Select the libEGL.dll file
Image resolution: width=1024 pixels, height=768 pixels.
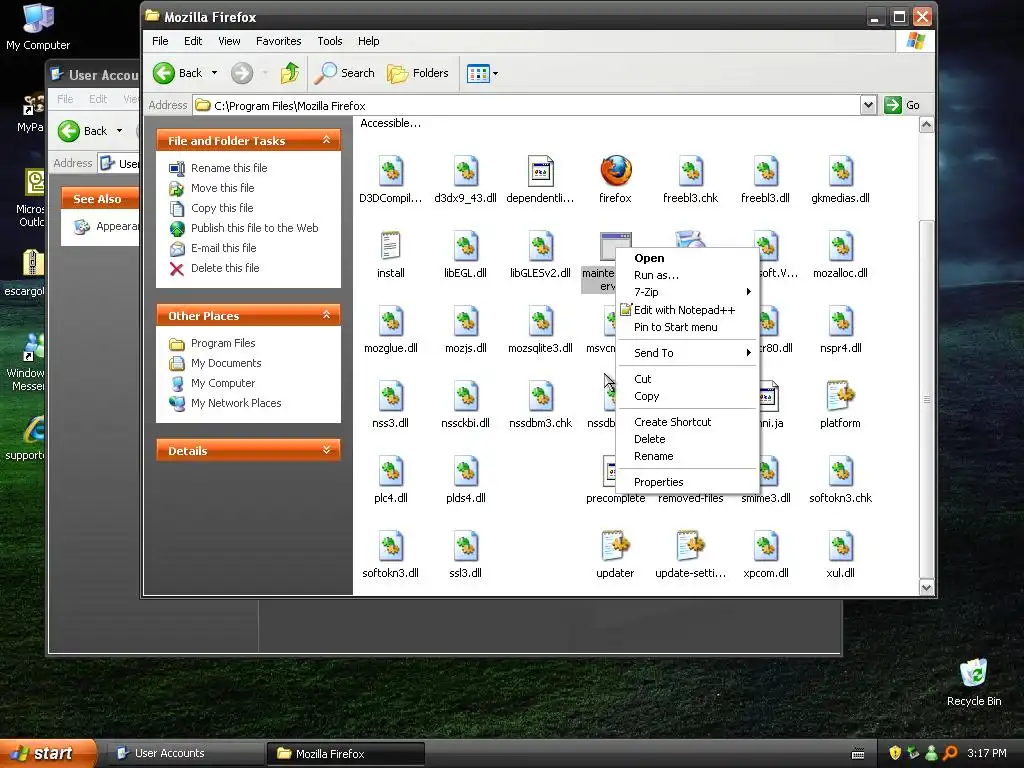466,254
